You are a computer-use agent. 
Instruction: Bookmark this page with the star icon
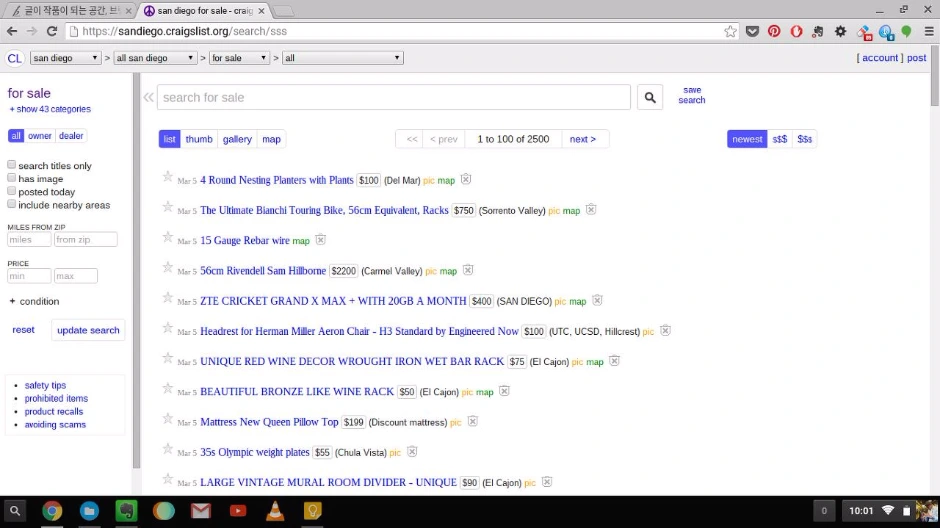[730, 31]
